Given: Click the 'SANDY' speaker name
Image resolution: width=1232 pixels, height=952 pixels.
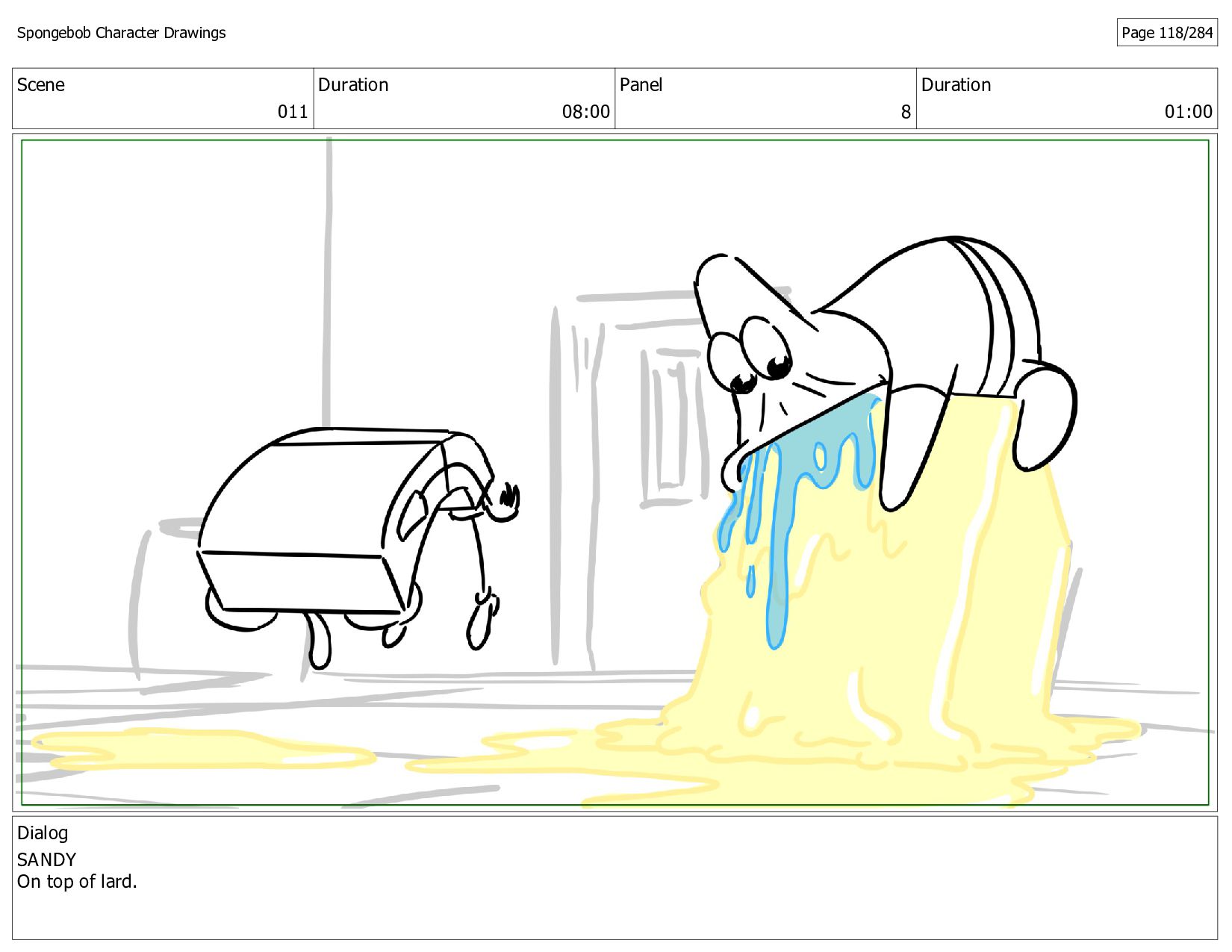Looking at the screenshot, I should (46, 859).
